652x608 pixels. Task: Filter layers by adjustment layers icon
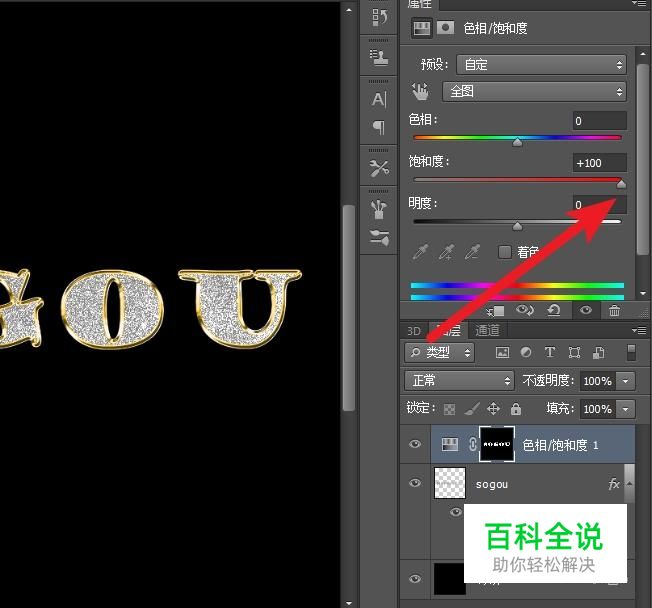[526, 353]
